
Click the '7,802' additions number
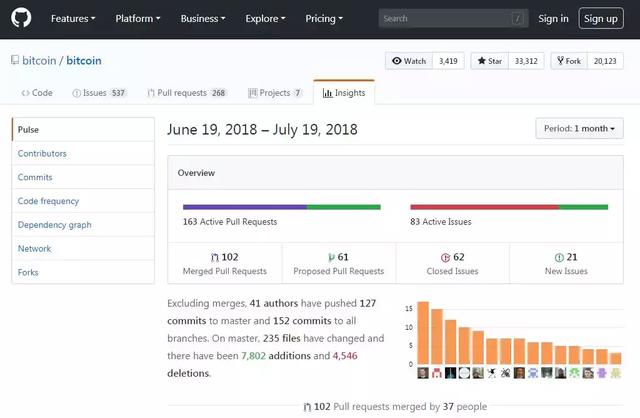[x=253, y=356]
